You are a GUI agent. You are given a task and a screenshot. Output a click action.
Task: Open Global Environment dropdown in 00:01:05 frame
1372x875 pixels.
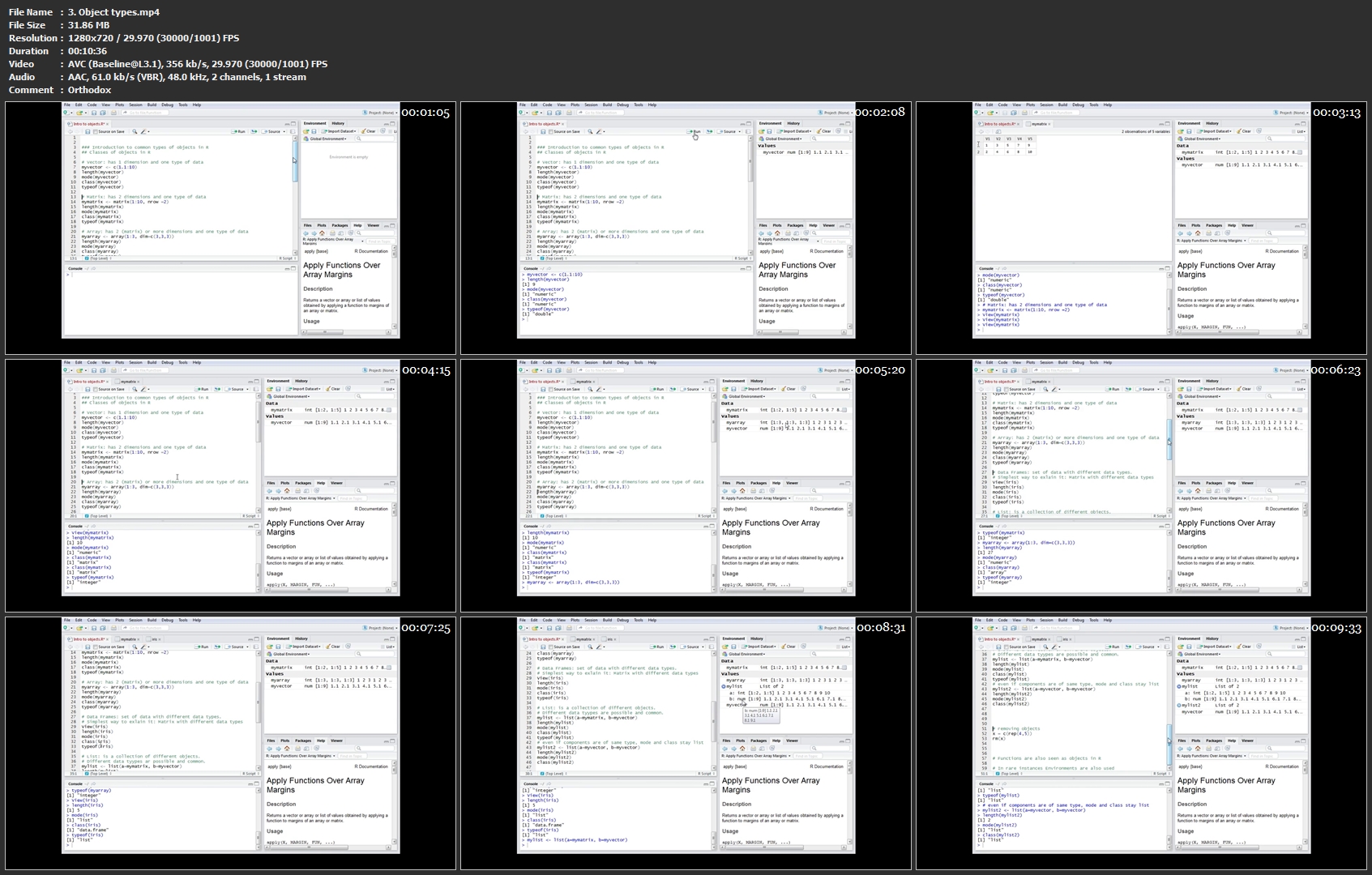click(326, 139)
